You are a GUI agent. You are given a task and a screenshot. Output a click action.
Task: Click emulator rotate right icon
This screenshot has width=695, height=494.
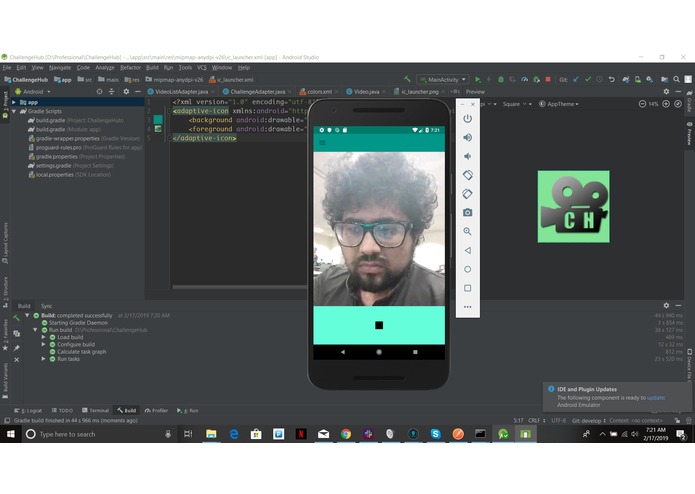(468, 194)
